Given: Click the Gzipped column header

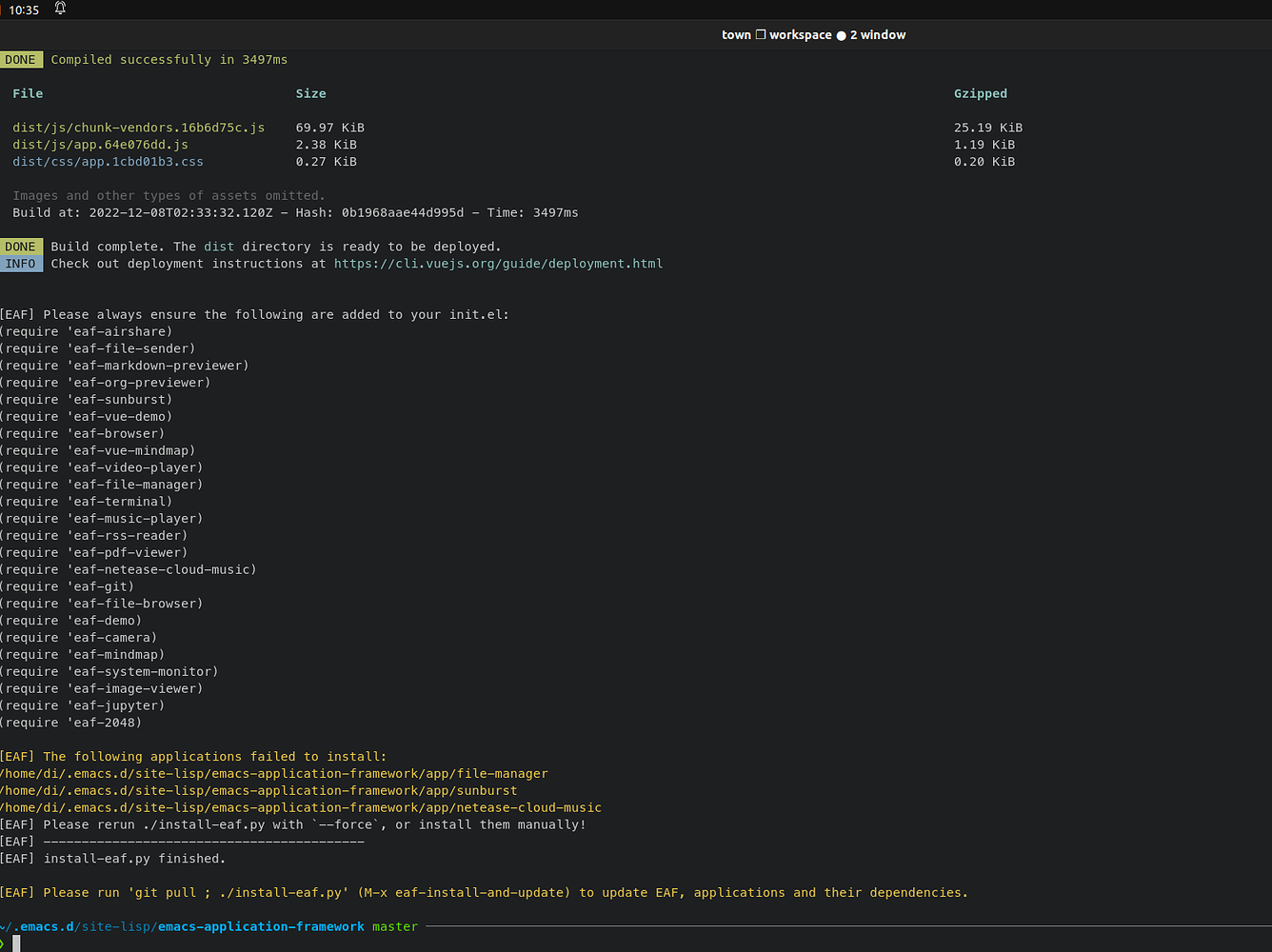Looking at the screenshot, I should coord(981,93).
